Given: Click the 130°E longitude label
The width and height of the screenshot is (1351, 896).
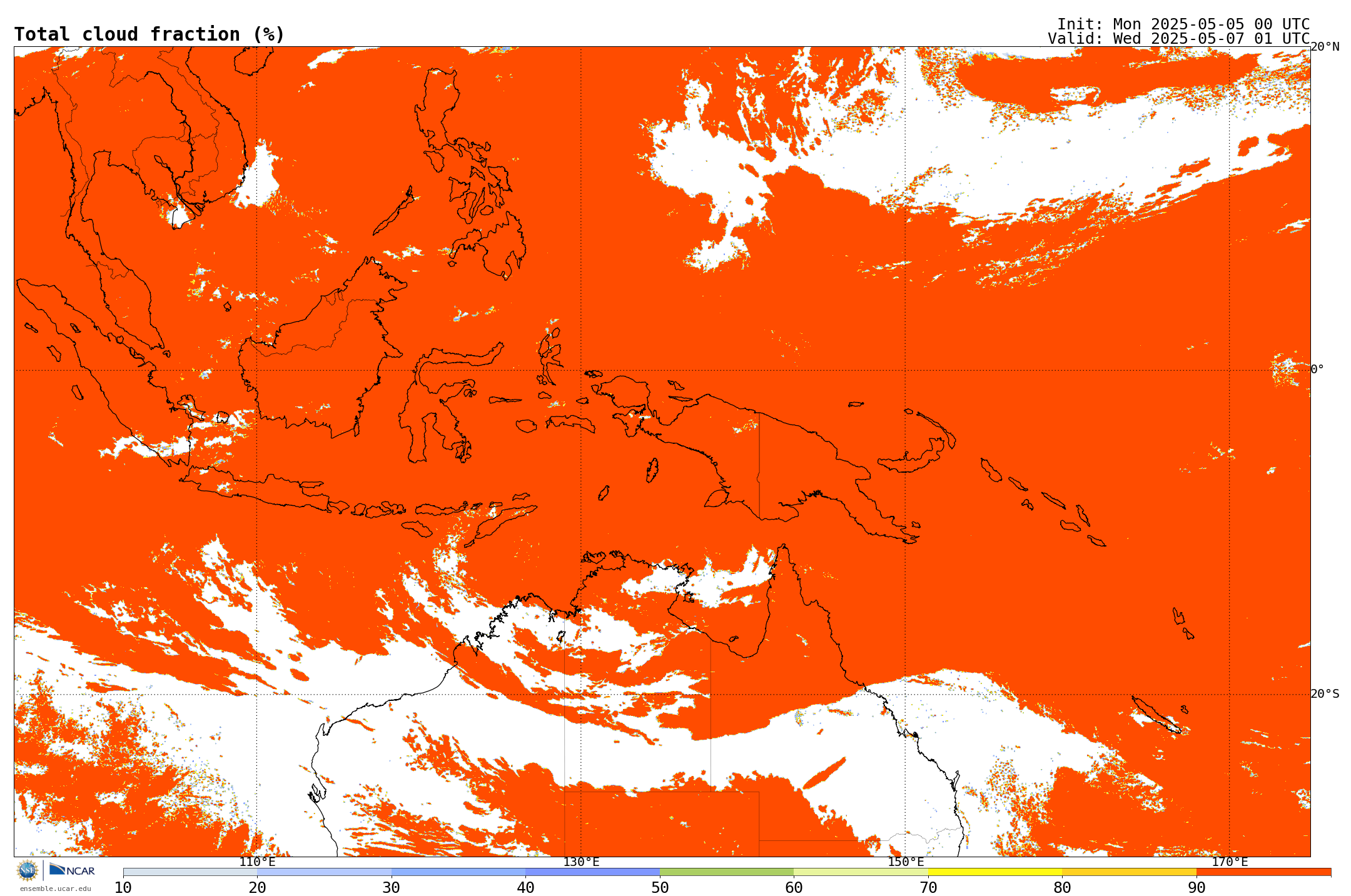Looking at the screenshot, I should tap(581, 862).
